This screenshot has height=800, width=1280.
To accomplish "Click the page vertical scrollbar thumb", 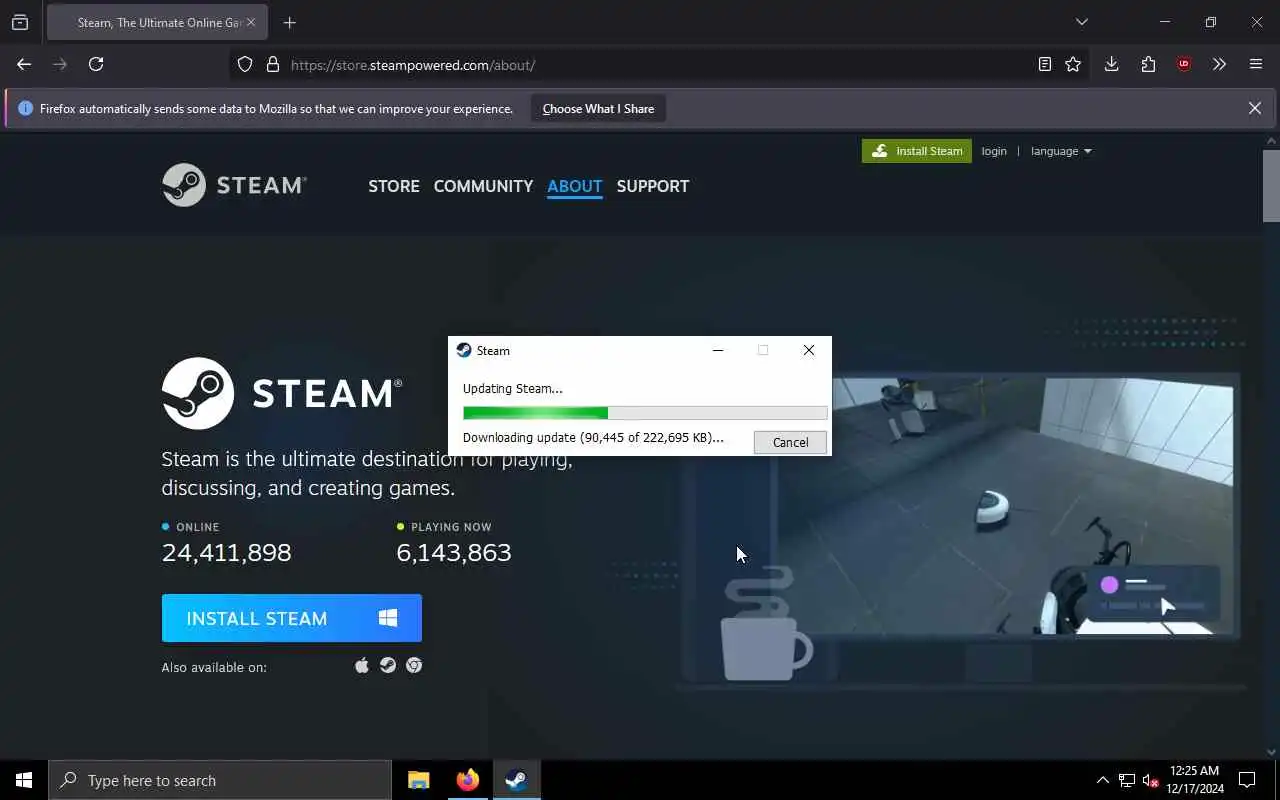I will click(x=1271, y=186).
